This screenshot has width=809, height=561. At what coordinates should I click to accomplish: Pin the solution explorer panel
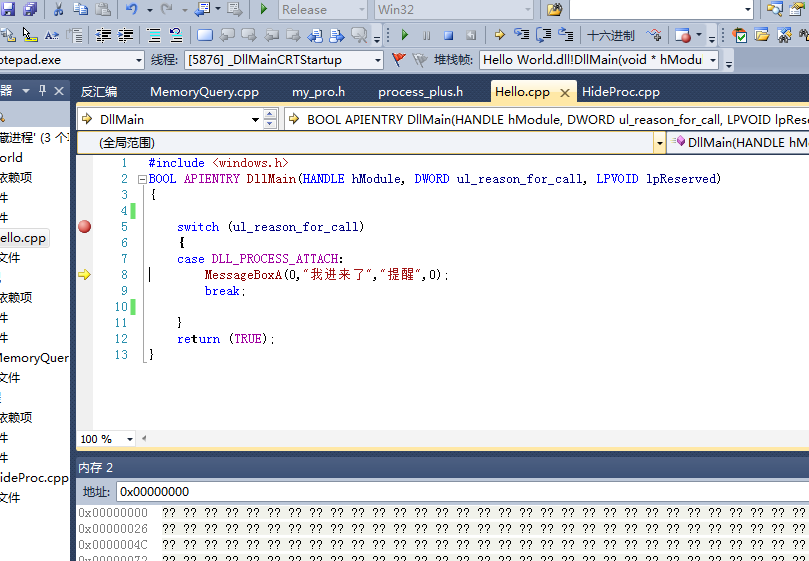42,91
